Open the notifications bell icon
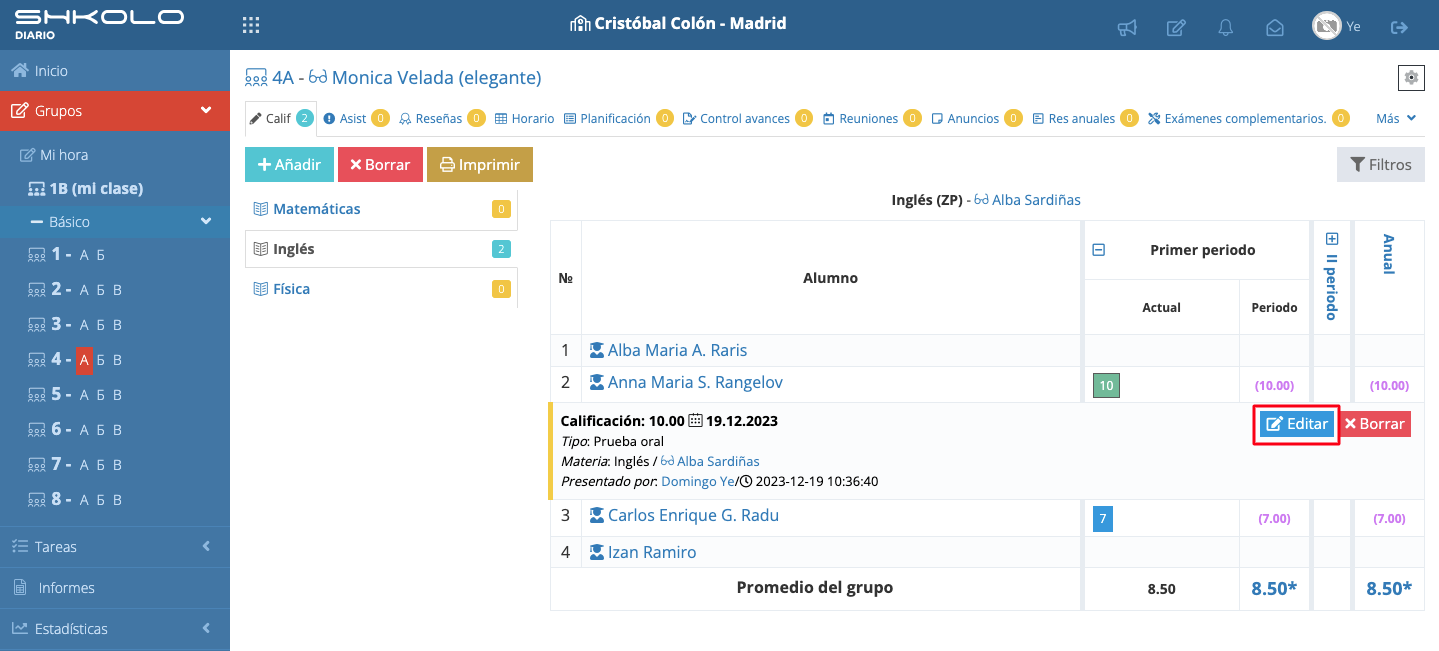Viewport: 1439px width, 651px height. coord(1225,28)
